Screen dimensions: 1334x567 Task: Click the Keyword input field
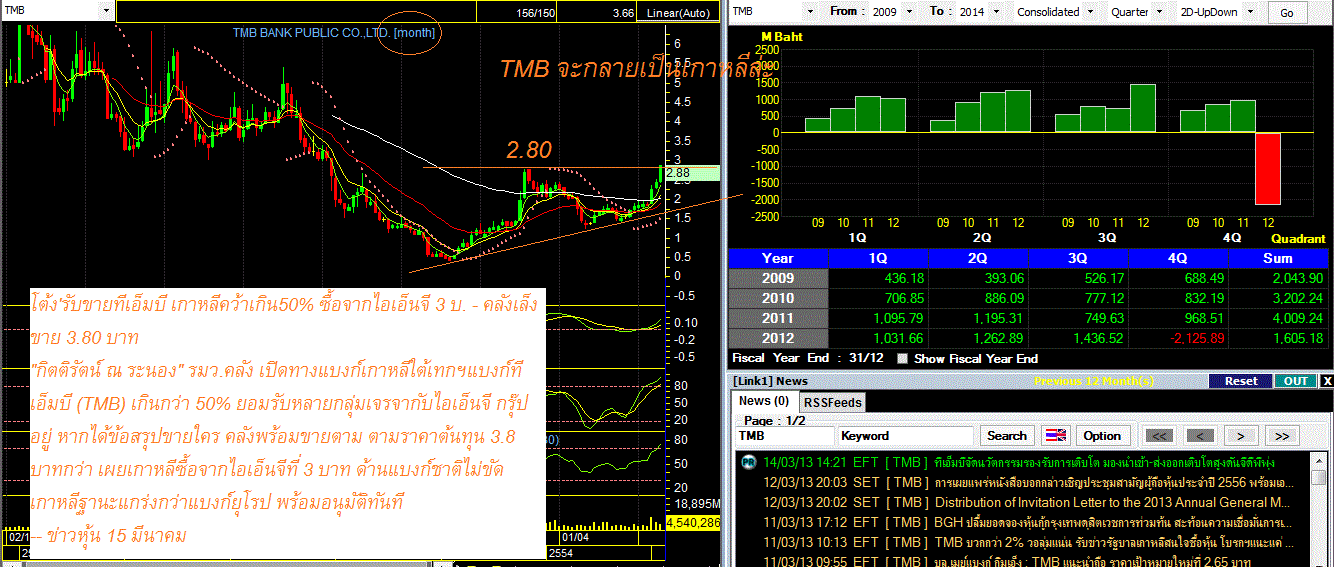[905, 436]
